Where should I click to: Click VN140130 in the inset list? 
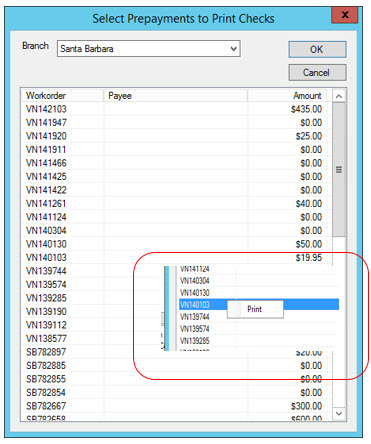pyautogui.click(x=195, y=293)
